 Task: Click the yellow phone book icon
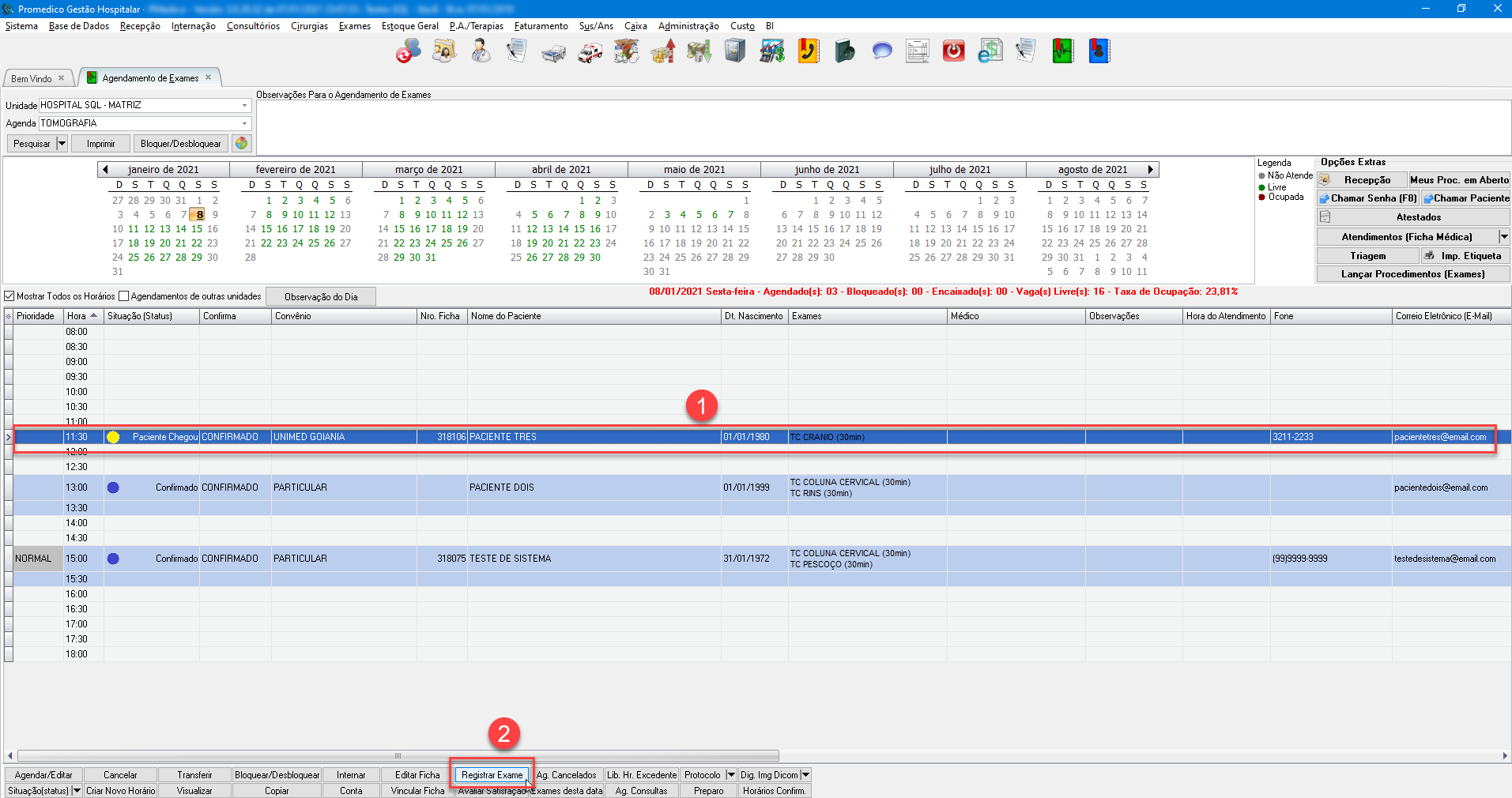[x=808, y=52]
